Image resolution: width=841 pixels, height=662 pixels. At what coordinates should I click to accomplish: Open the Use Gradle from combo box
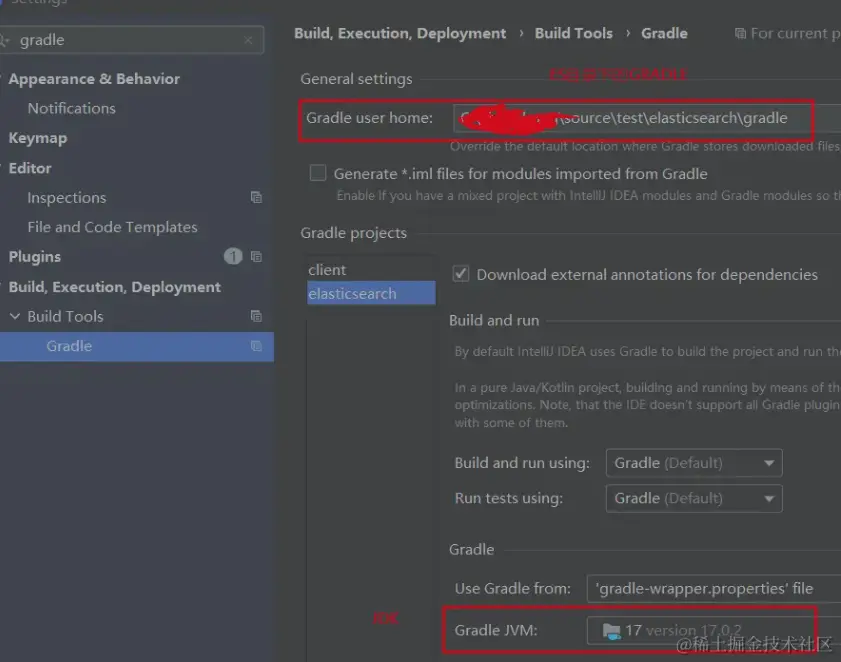714,589
